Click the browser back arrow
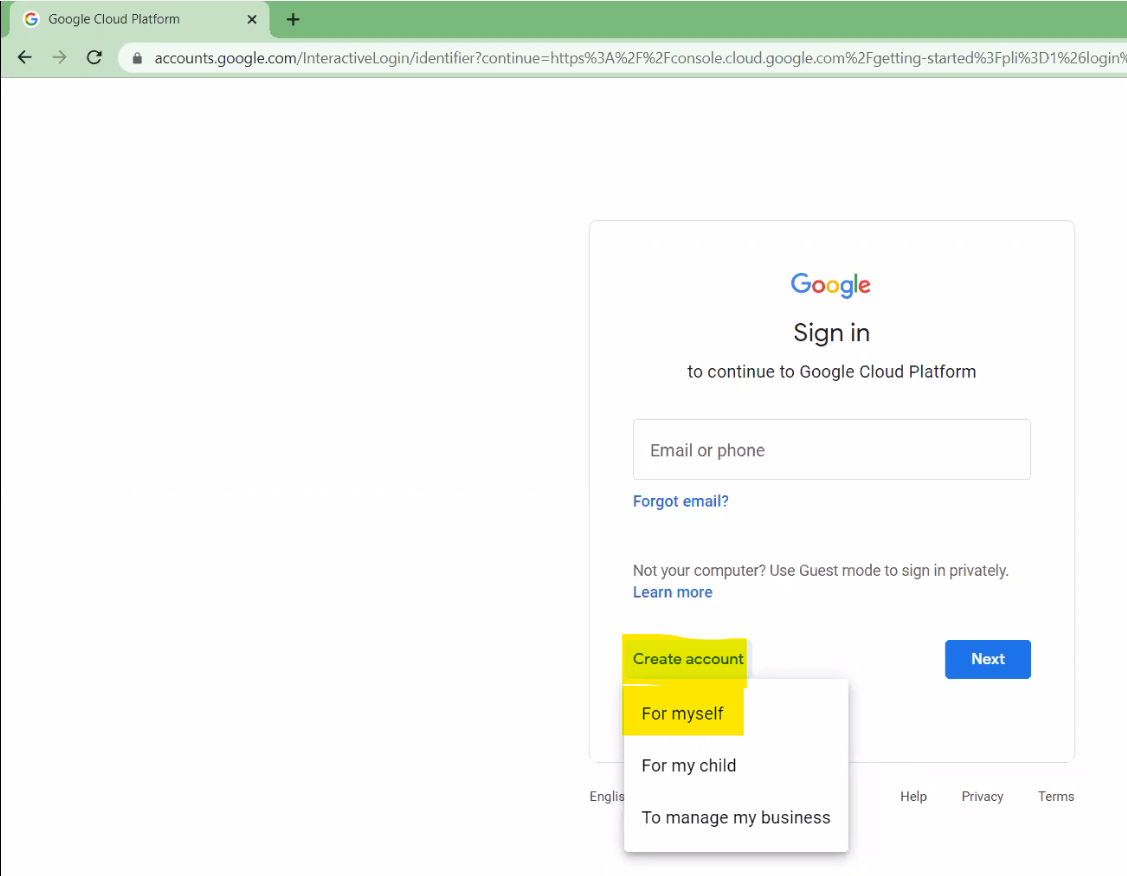 pyautogui.click(x=24, y=57)
